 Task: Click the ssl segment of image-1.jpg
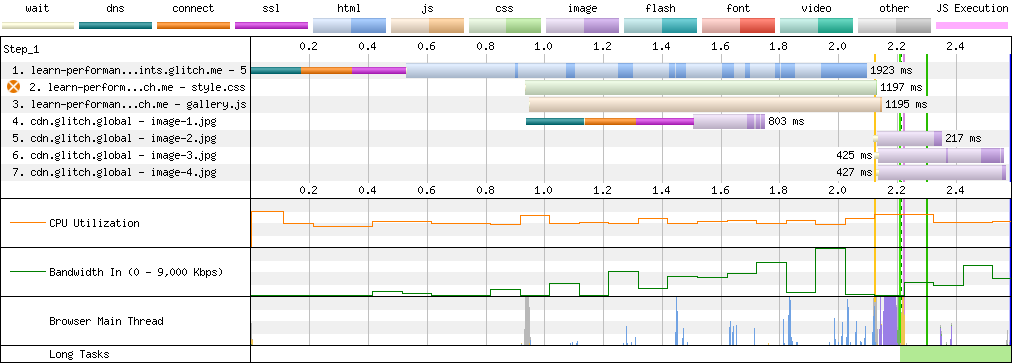(665, 121)
